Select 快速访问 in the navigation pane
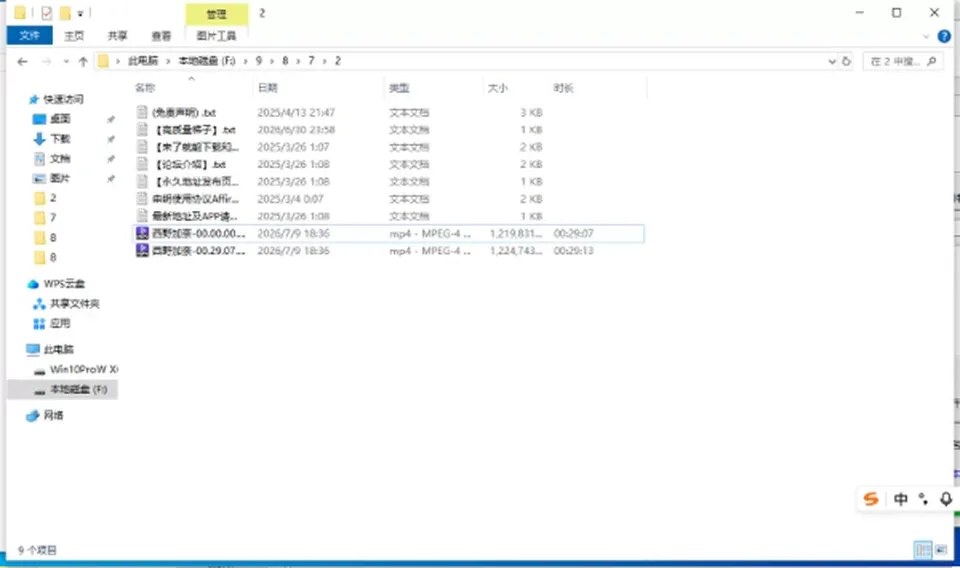Screen dimensions: 960x568 tap(62, 99)
